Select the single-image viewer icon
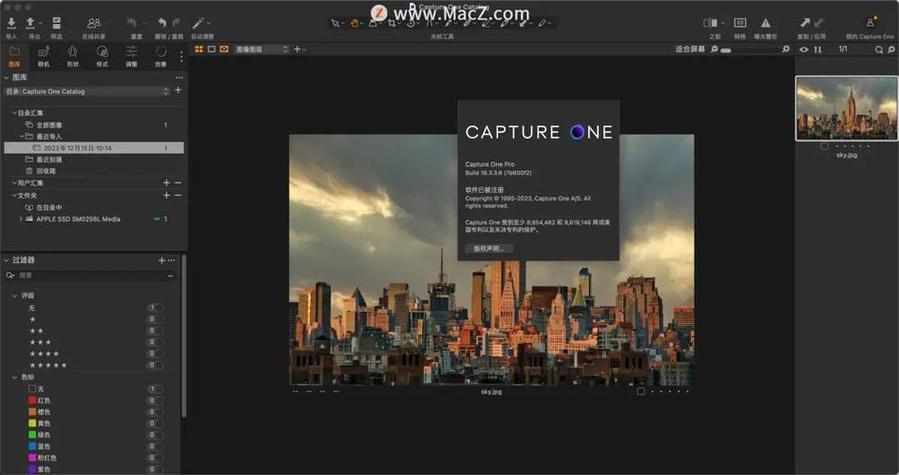Viewport: 899px width, 475px height. (212, 49)
